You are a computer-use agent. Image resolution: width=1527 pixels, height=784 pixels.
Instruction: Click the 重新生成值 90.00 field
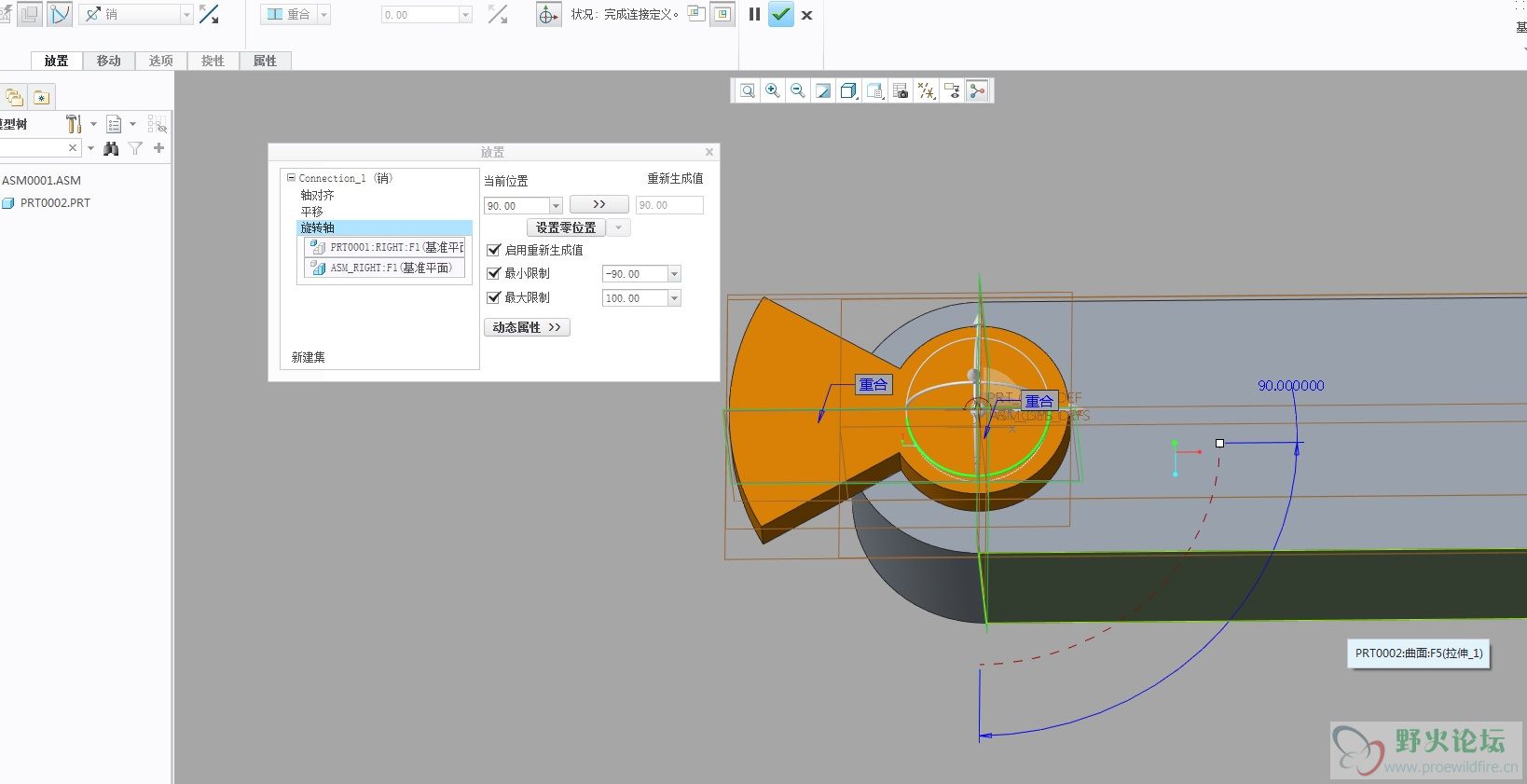[x=669, y=205]
